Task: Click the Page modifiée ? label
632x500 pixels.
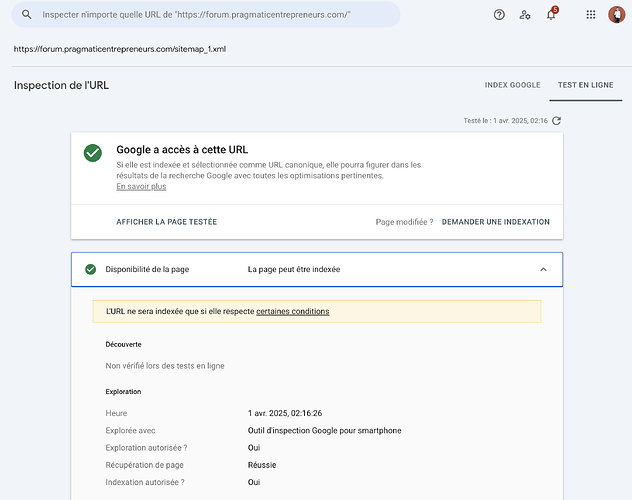Action: pyautogui.click(x=404, y=222)
